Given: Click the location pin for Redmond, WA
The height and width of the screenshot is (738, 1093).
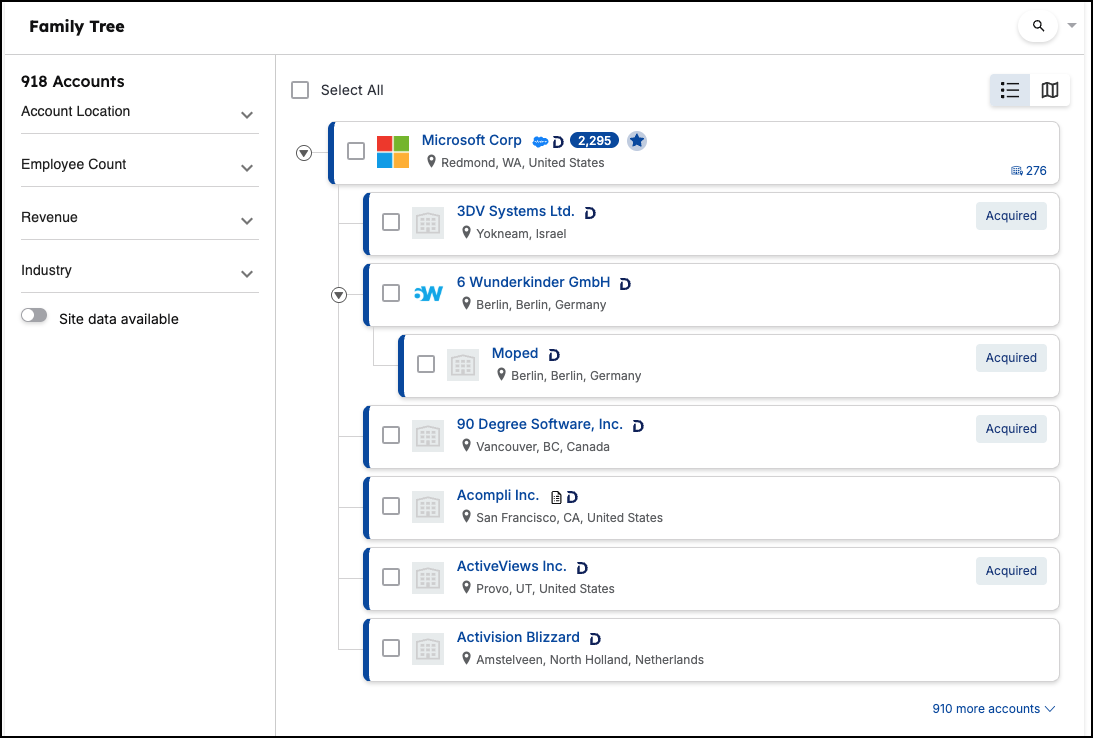Looking at the screenshot, I should [431, 162].
